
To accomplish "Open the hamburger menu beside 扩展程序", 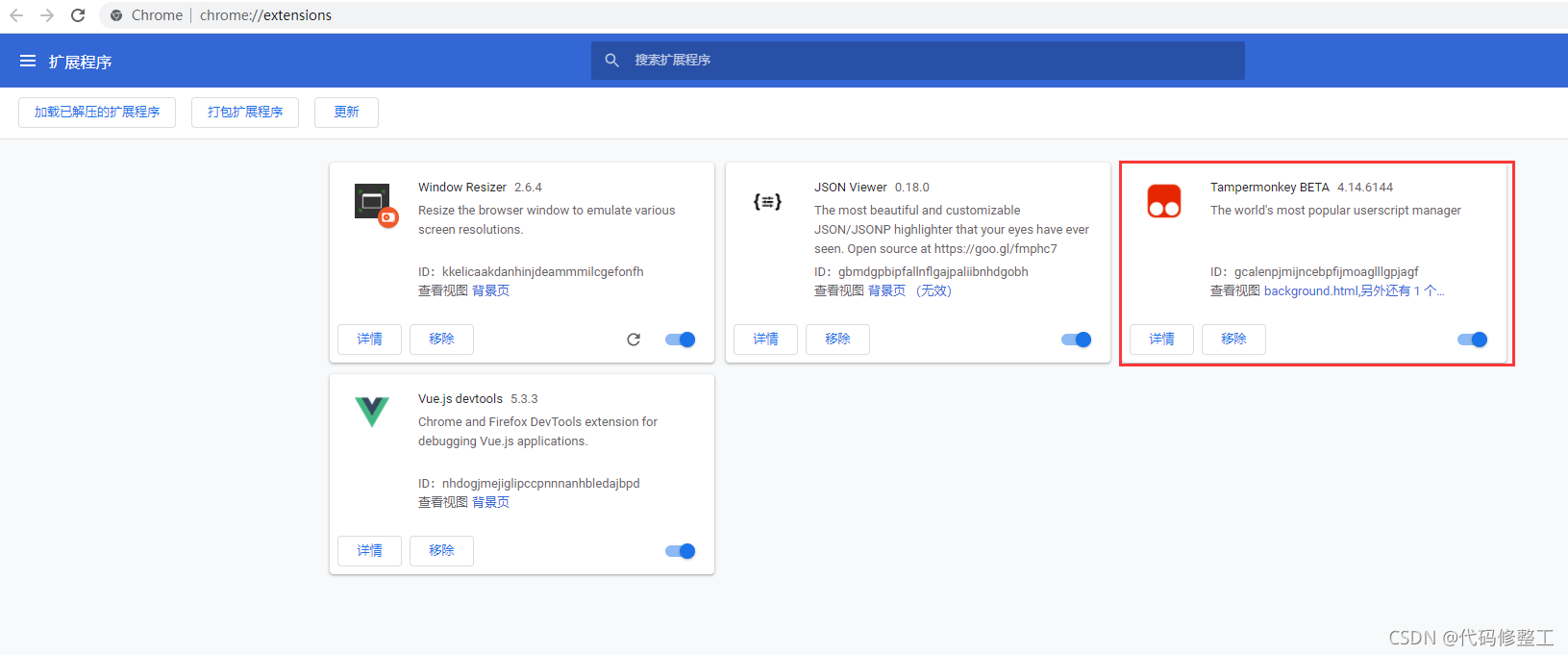I will tap(28, 61).
